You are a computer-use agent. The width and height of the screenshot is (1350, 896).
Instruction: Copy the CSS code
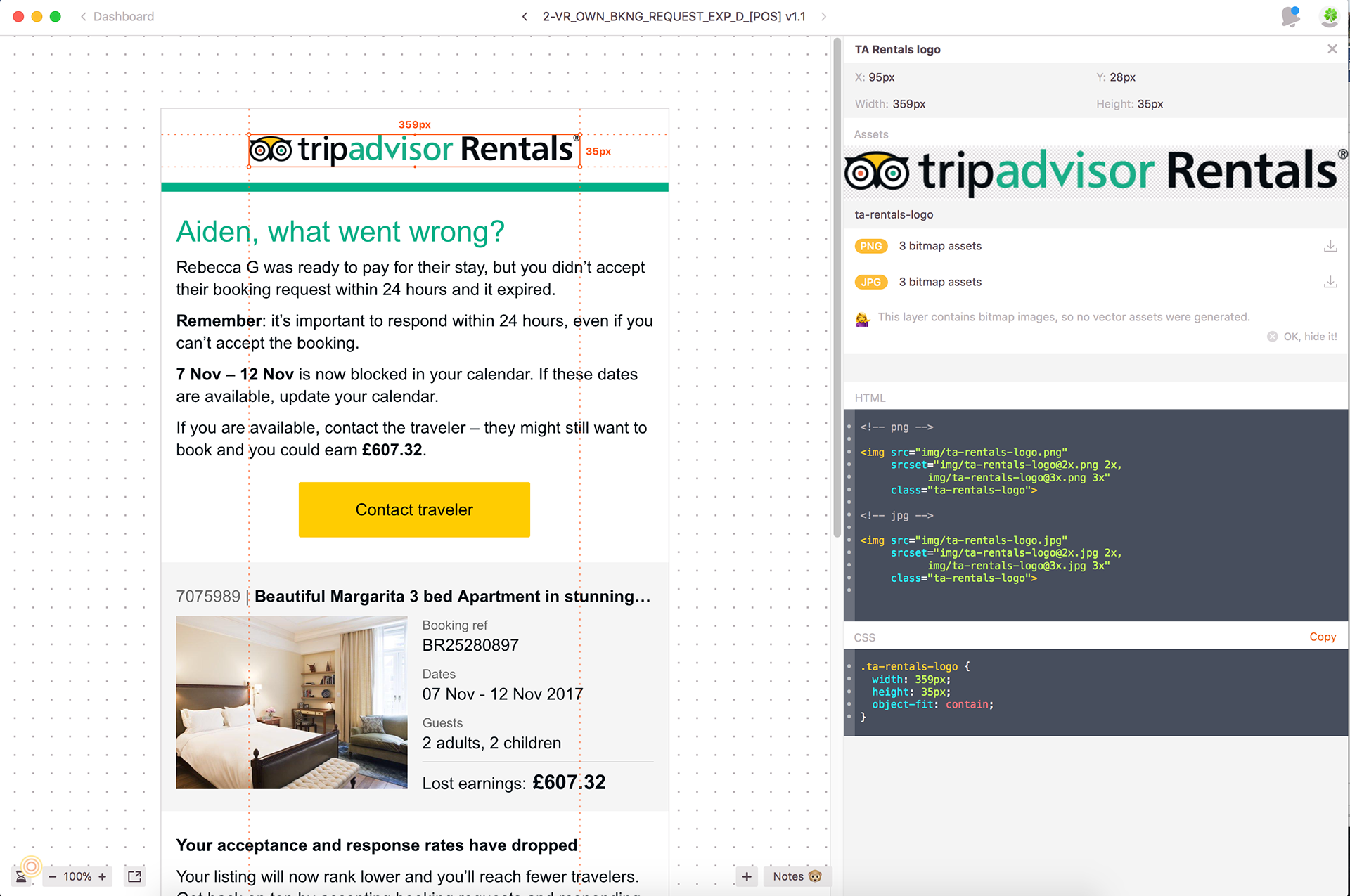pyautogui.click(x=1322, y=637)
